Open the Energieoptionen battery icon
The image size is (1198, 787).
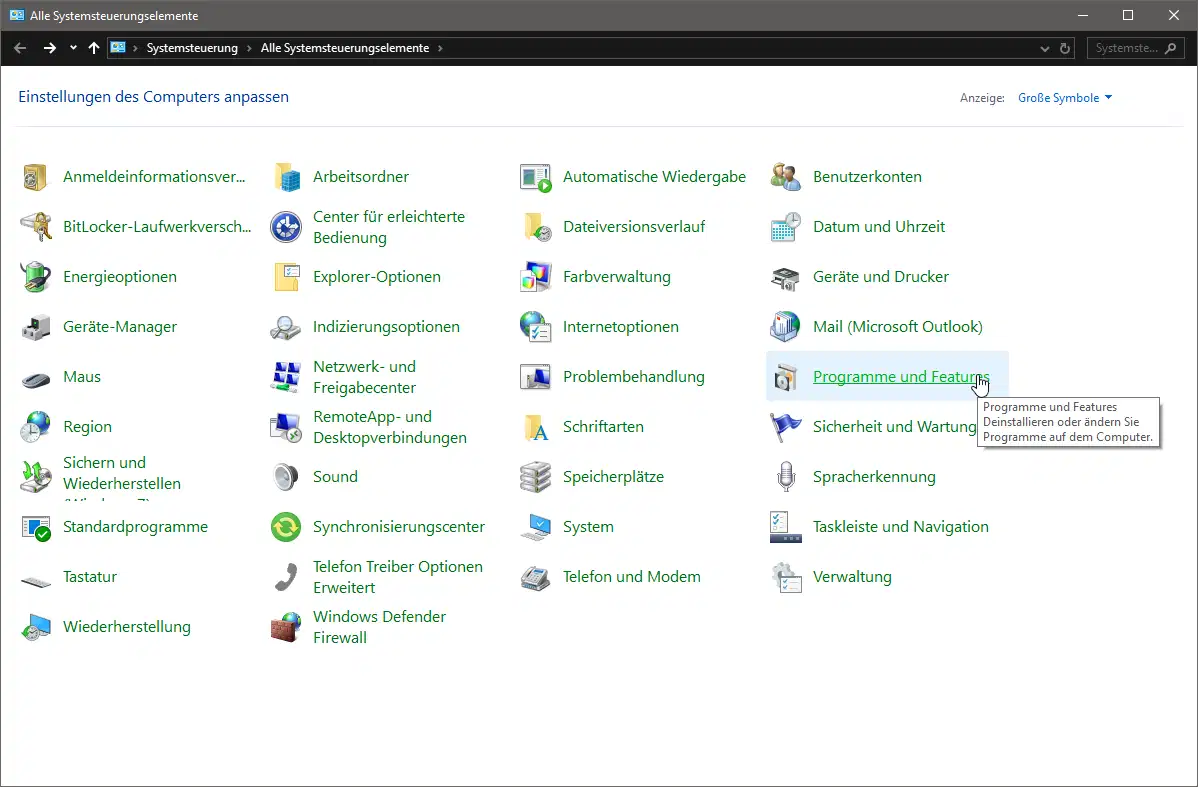(36, 277)
